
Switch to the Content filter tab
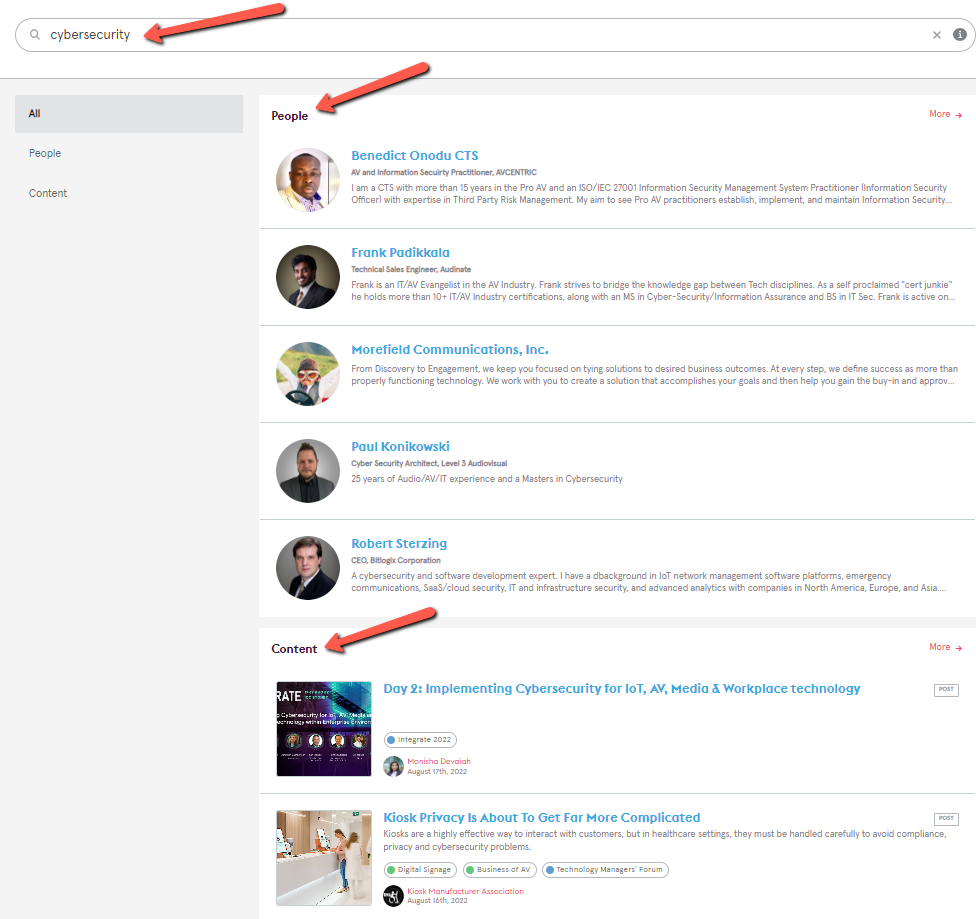point(48,193)
